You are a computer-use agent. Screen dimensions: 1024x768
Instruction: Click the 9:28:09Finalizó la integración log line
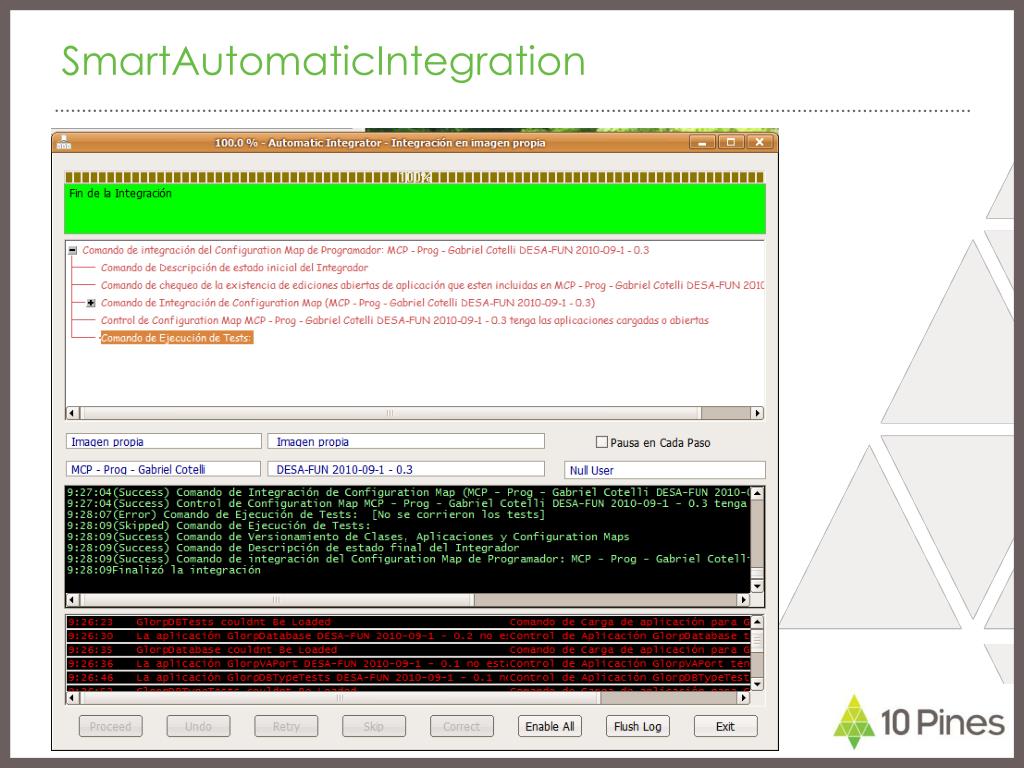[164, 570]
